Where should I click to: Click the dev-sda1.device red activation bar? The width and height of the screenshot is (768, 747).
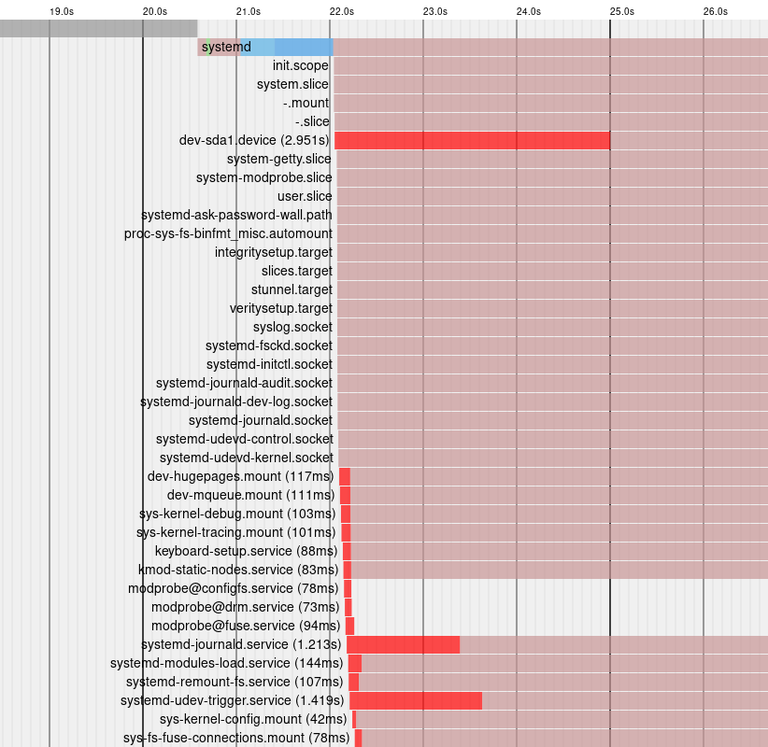pos(472,141)
